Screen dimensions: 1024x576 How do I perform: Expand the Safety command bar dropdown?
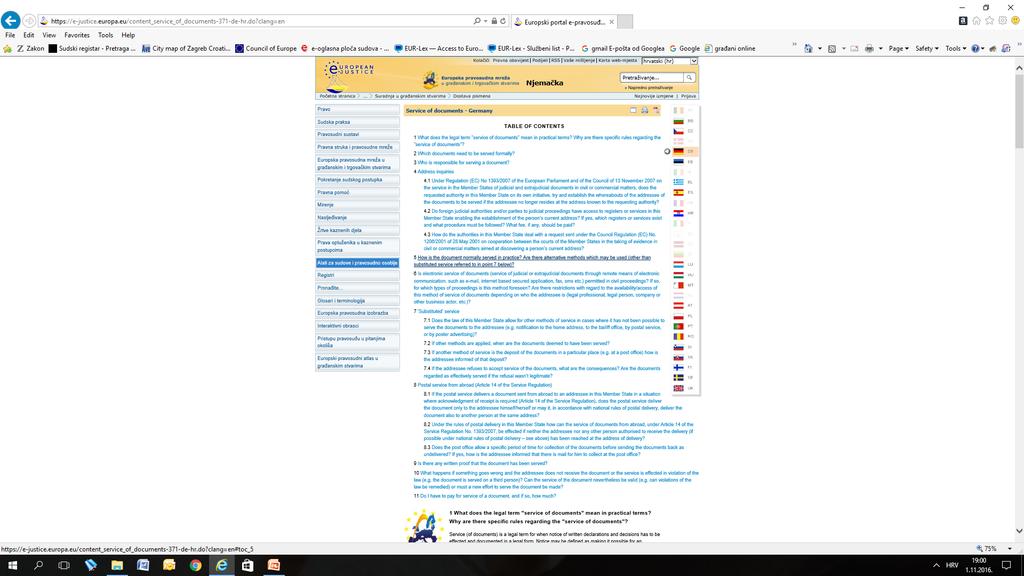tap(927, 48)
